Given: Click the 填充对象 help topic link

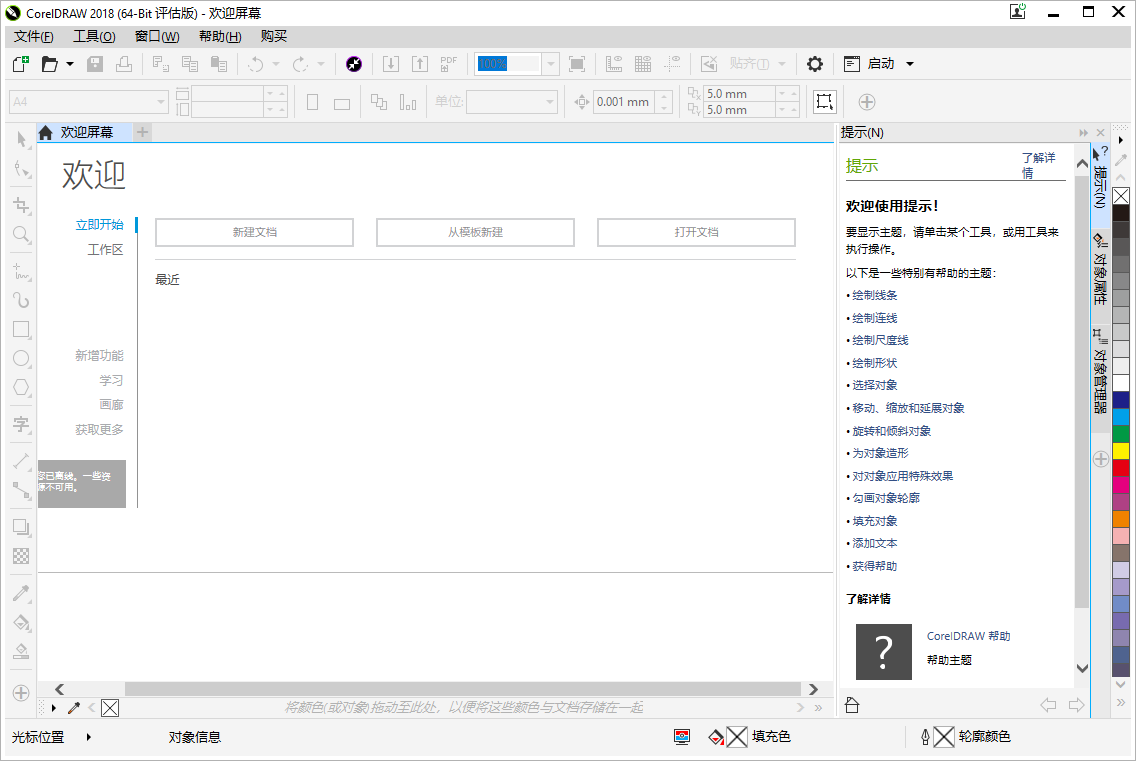Looking at the screenshot, I should tap(874, 521).
